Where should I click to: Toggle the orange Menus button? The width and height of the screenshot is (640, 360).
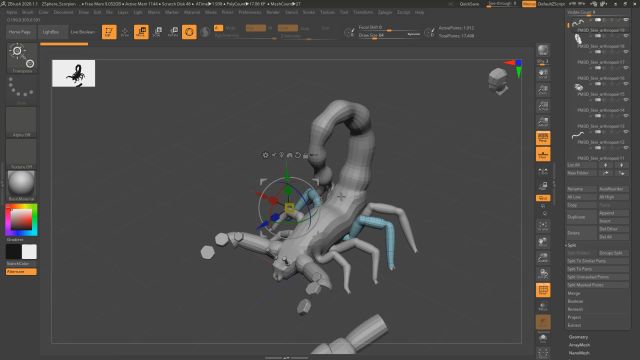point(529,4)
